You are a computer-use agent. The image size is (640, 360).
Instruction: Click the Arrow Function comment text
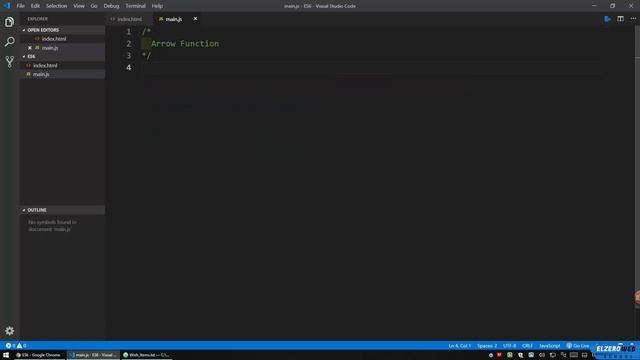(185, 44)
